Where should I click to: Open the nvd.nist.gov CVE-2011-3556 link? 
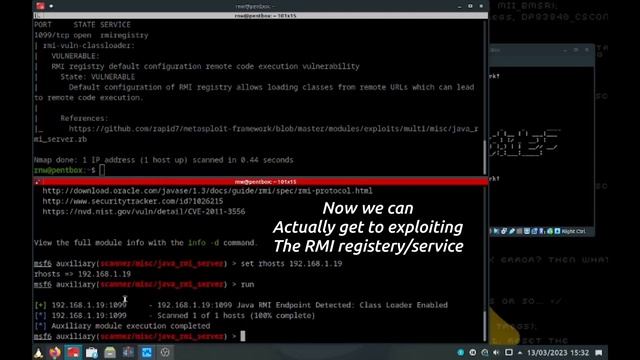[144, 211]
